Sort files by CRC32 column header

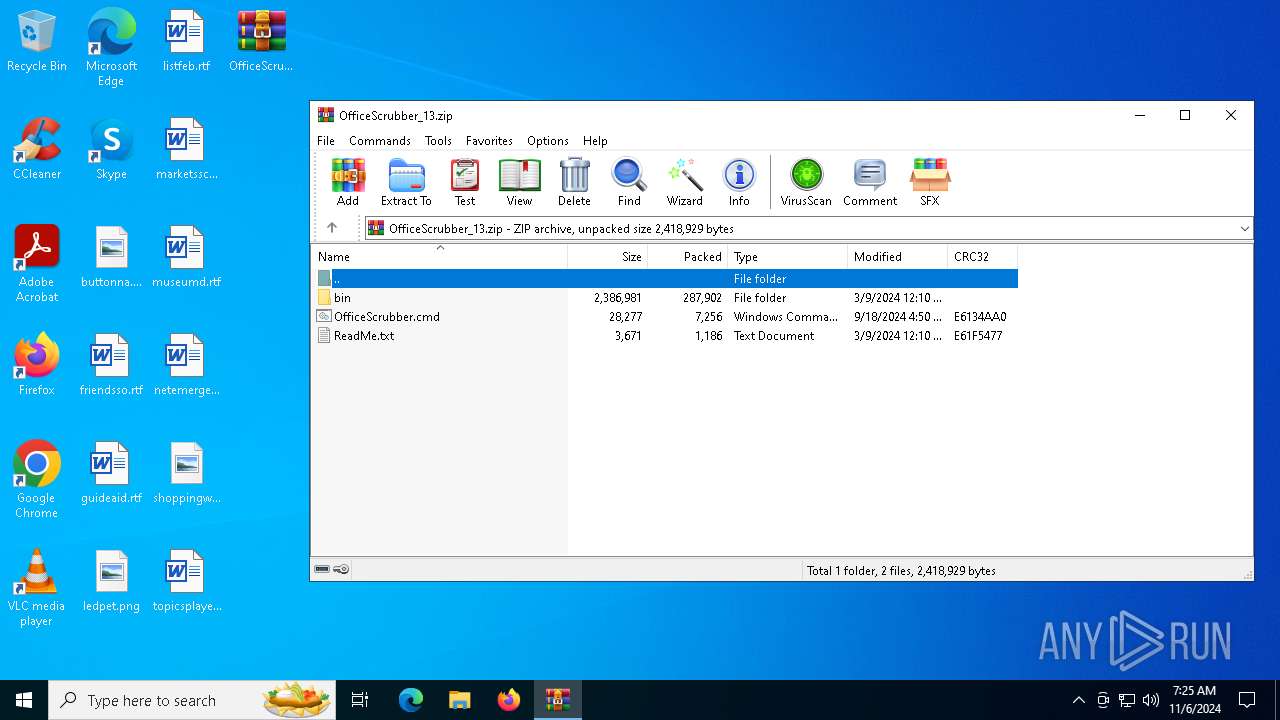[983, 257]
